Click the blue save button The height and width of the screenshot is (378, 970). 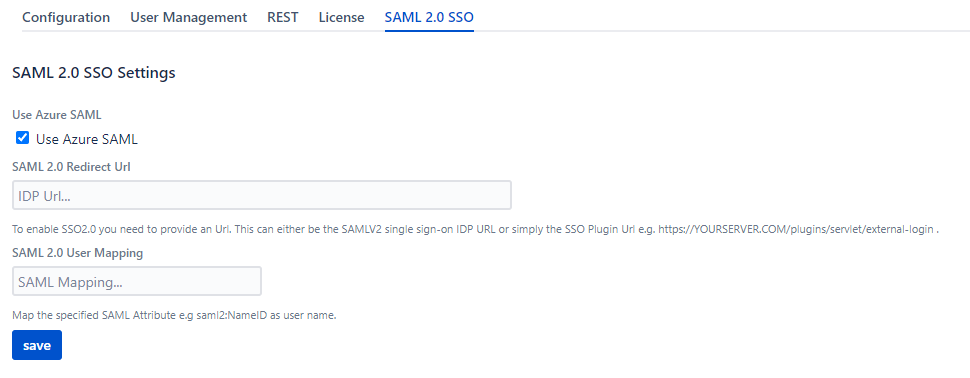click(37, 345)
